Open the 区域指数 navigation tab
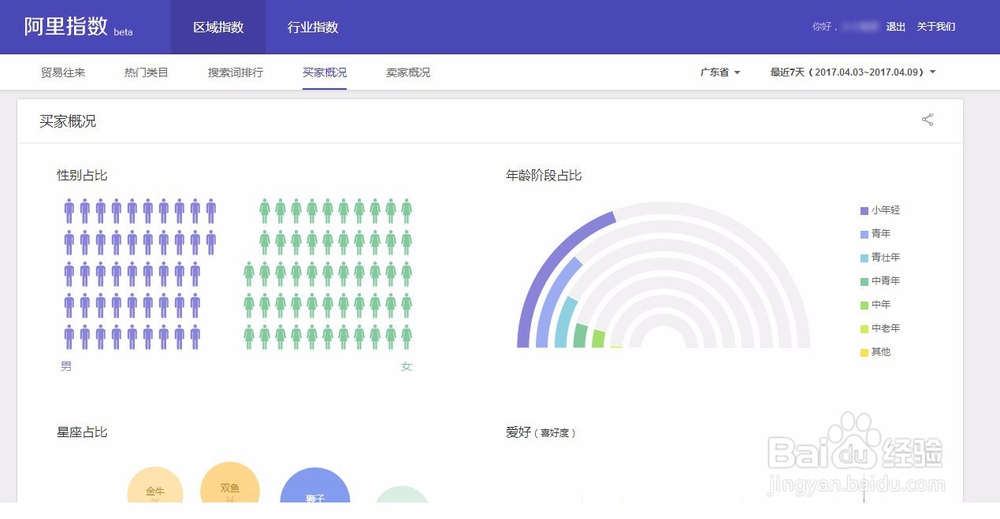Screen dimensions: 1000x519 (218, 27)
